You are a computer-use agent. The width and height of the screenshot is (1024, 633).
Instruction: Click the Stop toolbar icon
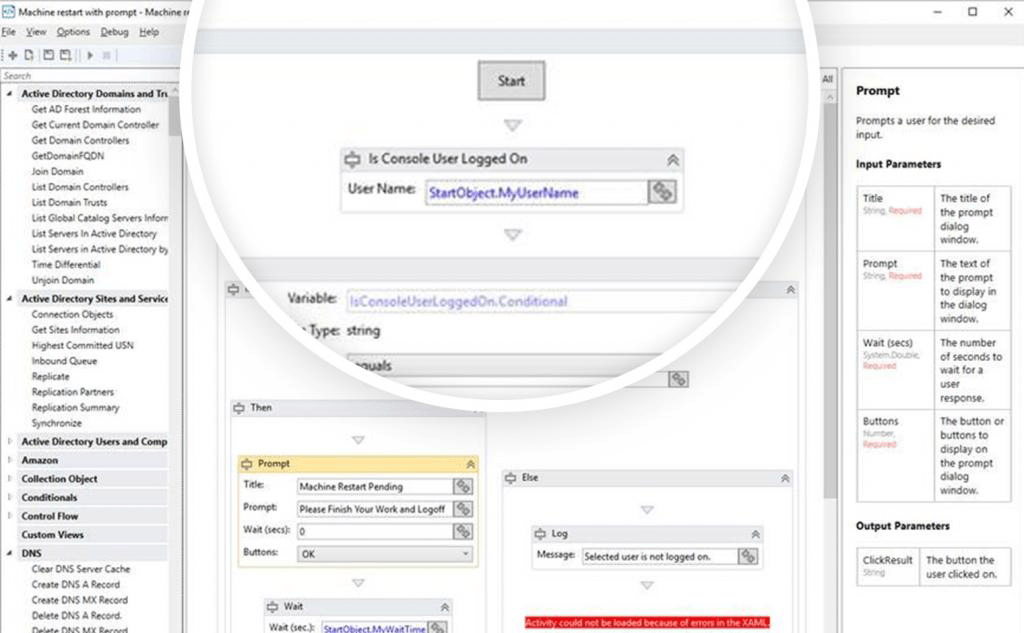[x=106, y=56]
